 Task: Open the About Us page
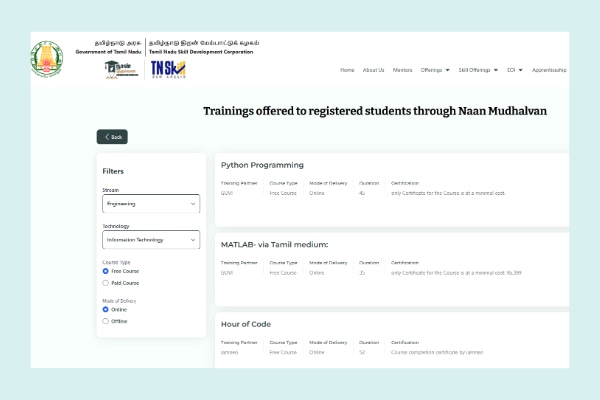[373, 70]
